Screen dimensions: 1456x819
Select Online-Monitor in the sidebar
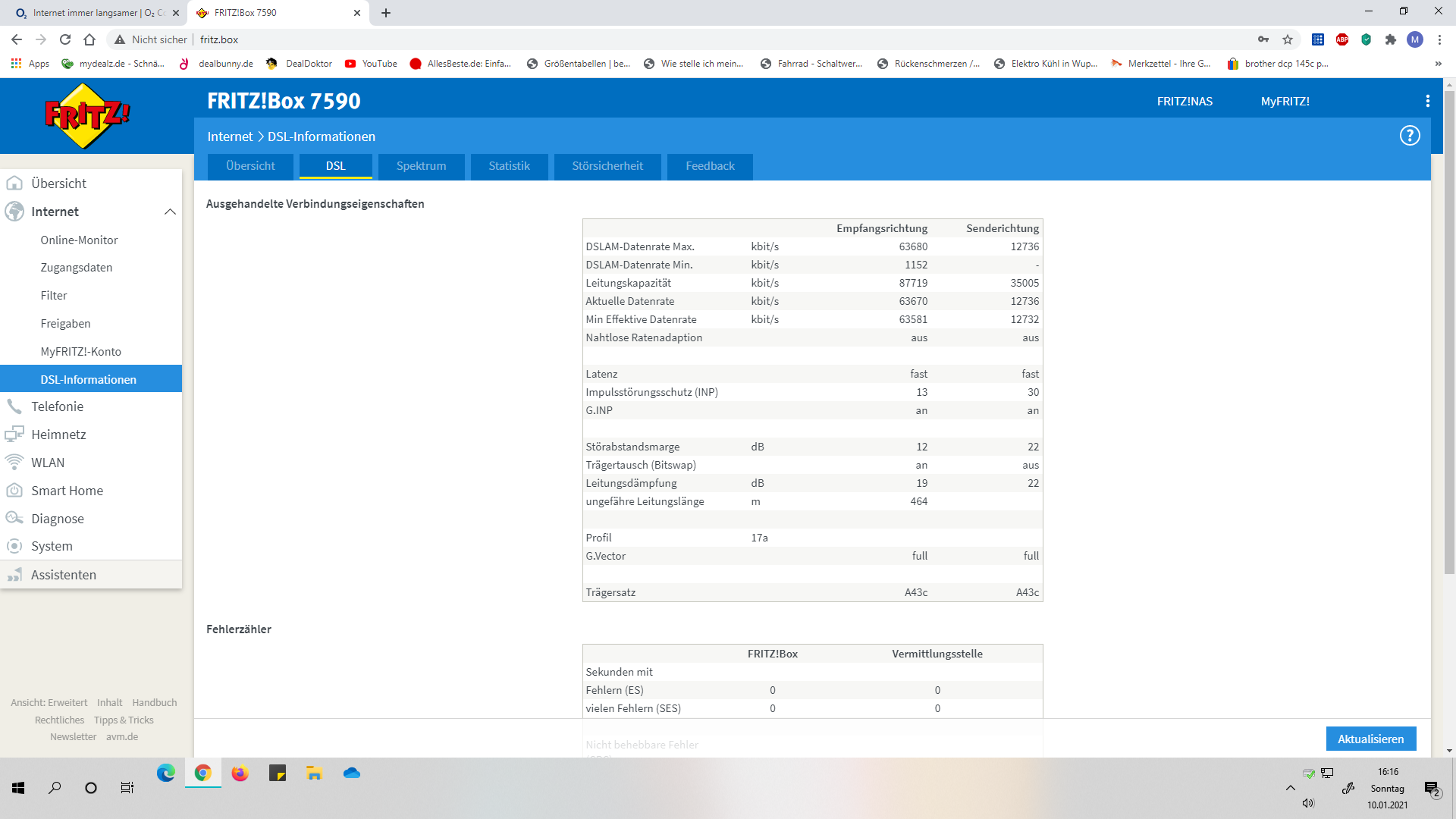79,240
